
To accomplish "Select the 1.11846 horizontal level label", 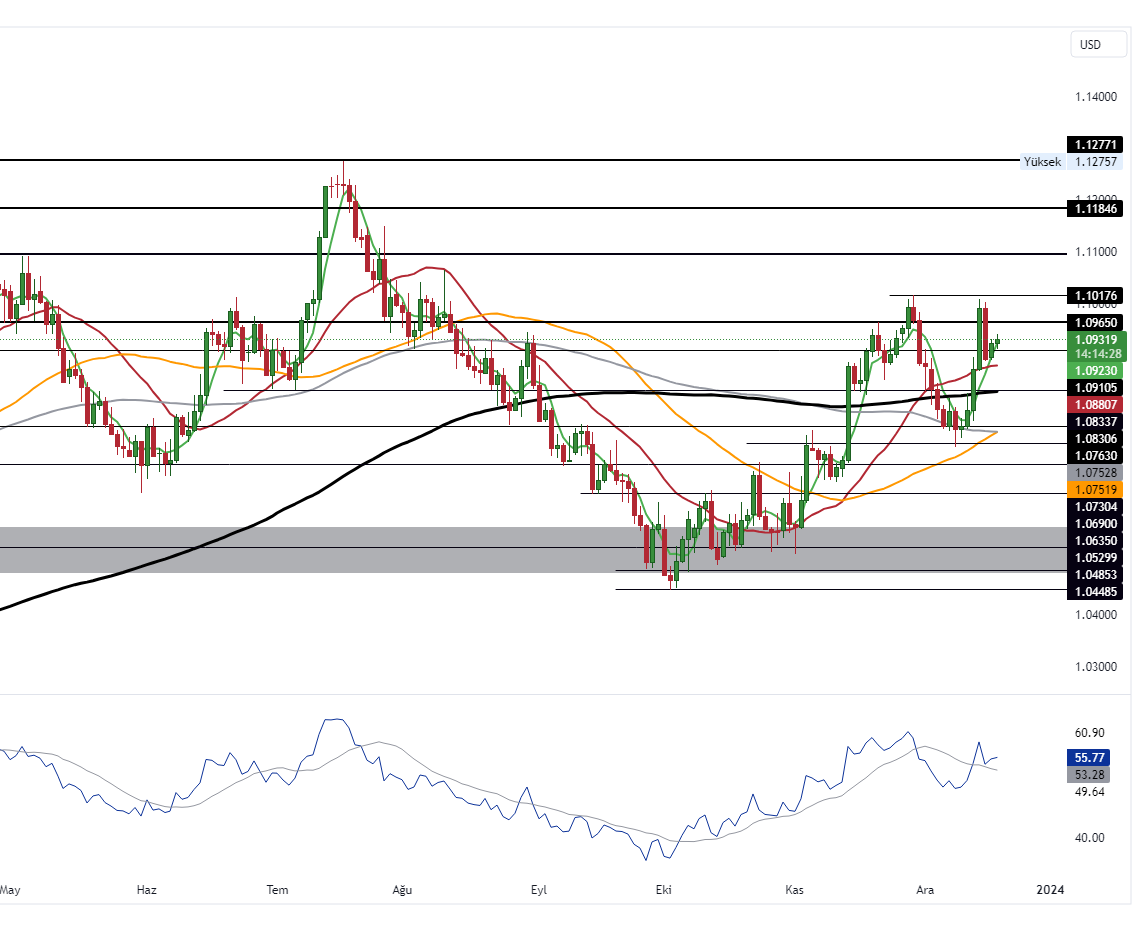I will pos(1096,209).
